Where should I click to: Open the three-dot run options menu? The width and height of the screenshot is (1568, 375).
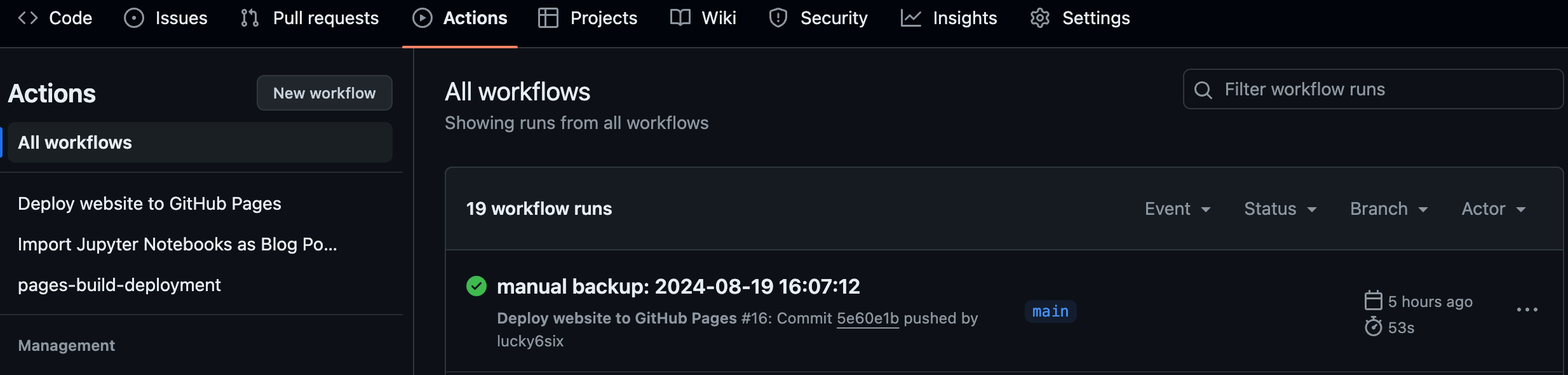[x=1527, y=310]
